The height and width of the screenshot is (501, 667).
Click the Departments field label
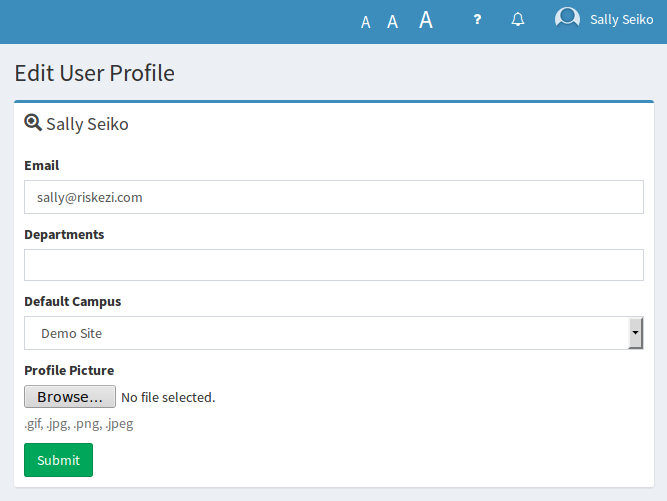[64, 235]
